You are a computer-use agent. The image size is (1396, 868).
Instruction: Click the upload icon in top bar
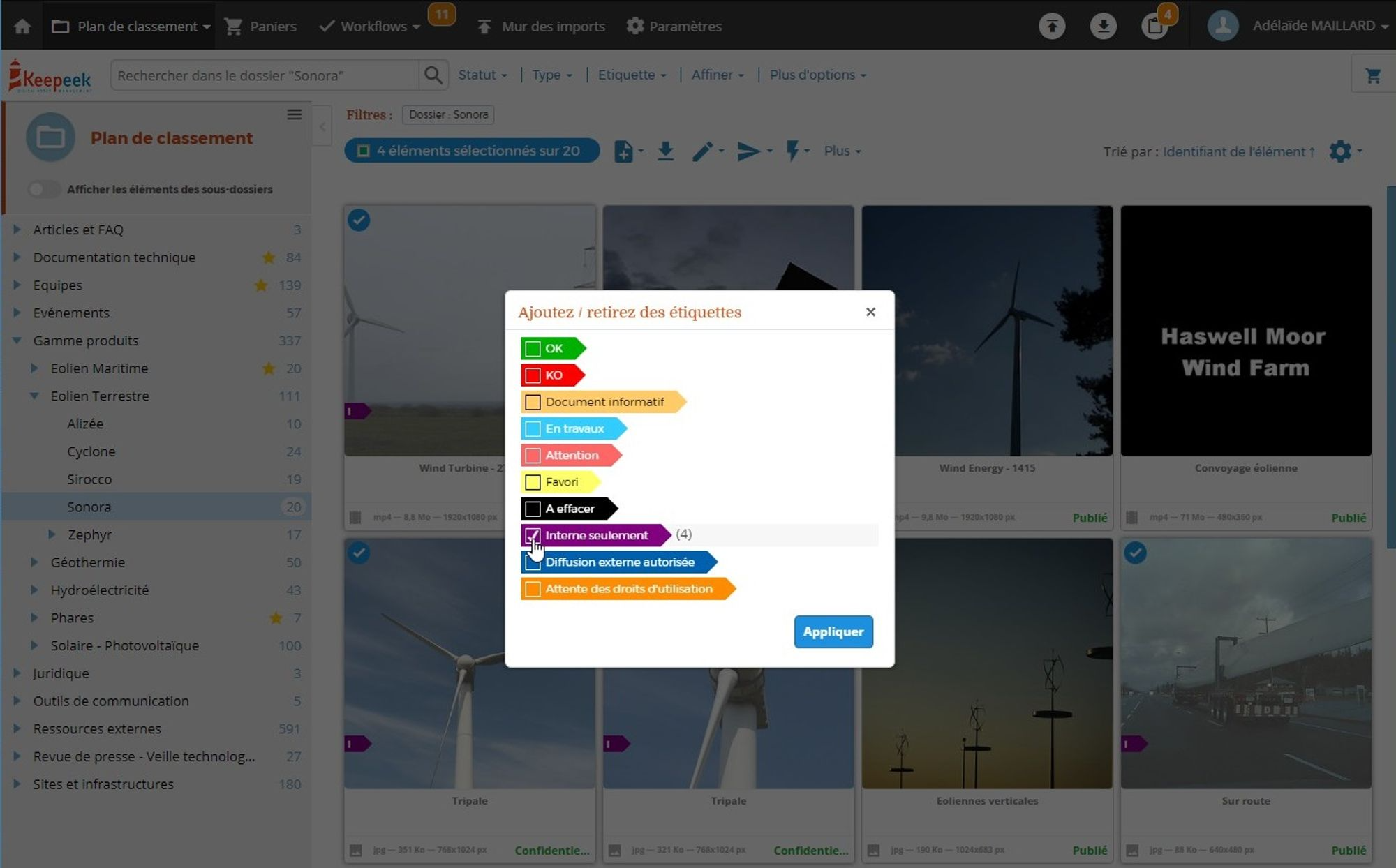coord(1051,26)
